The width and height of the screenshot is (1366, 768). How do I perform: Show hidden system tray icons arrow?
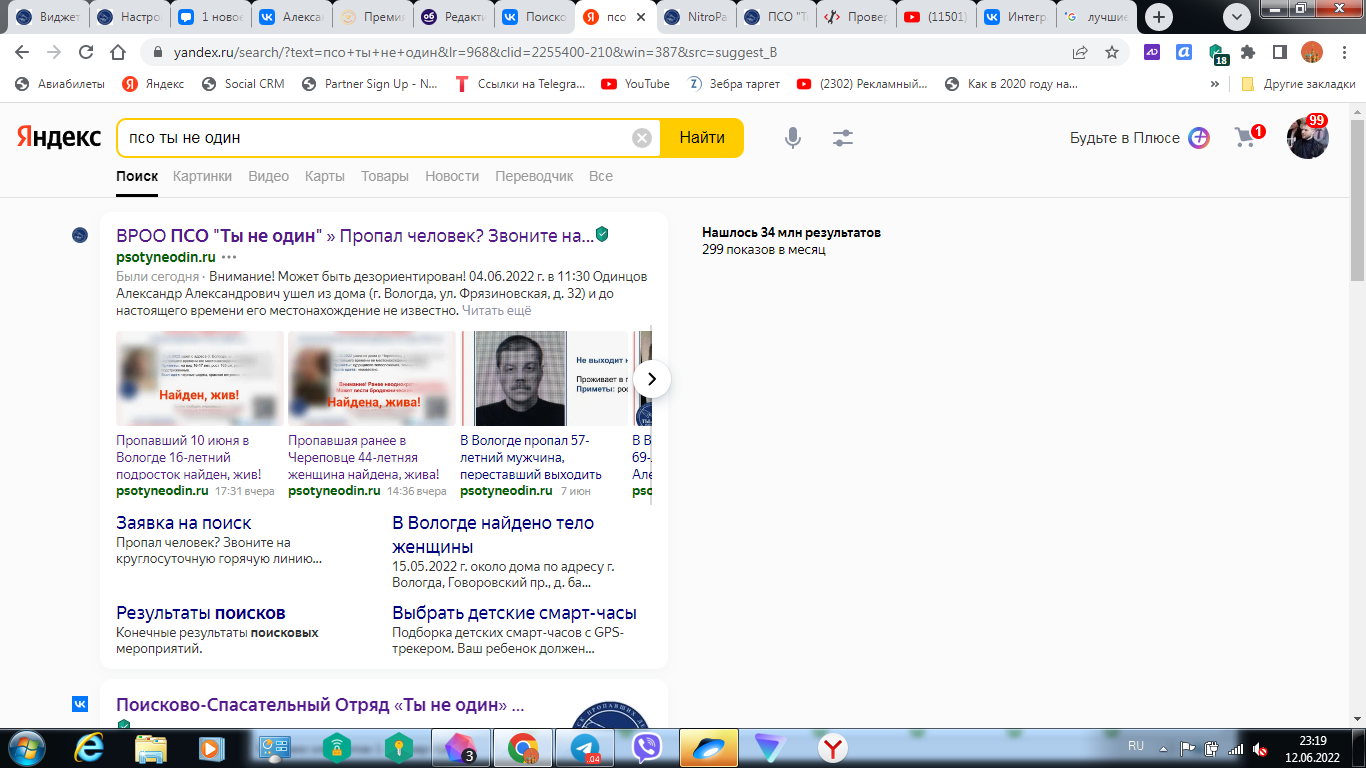(1163, 747)
